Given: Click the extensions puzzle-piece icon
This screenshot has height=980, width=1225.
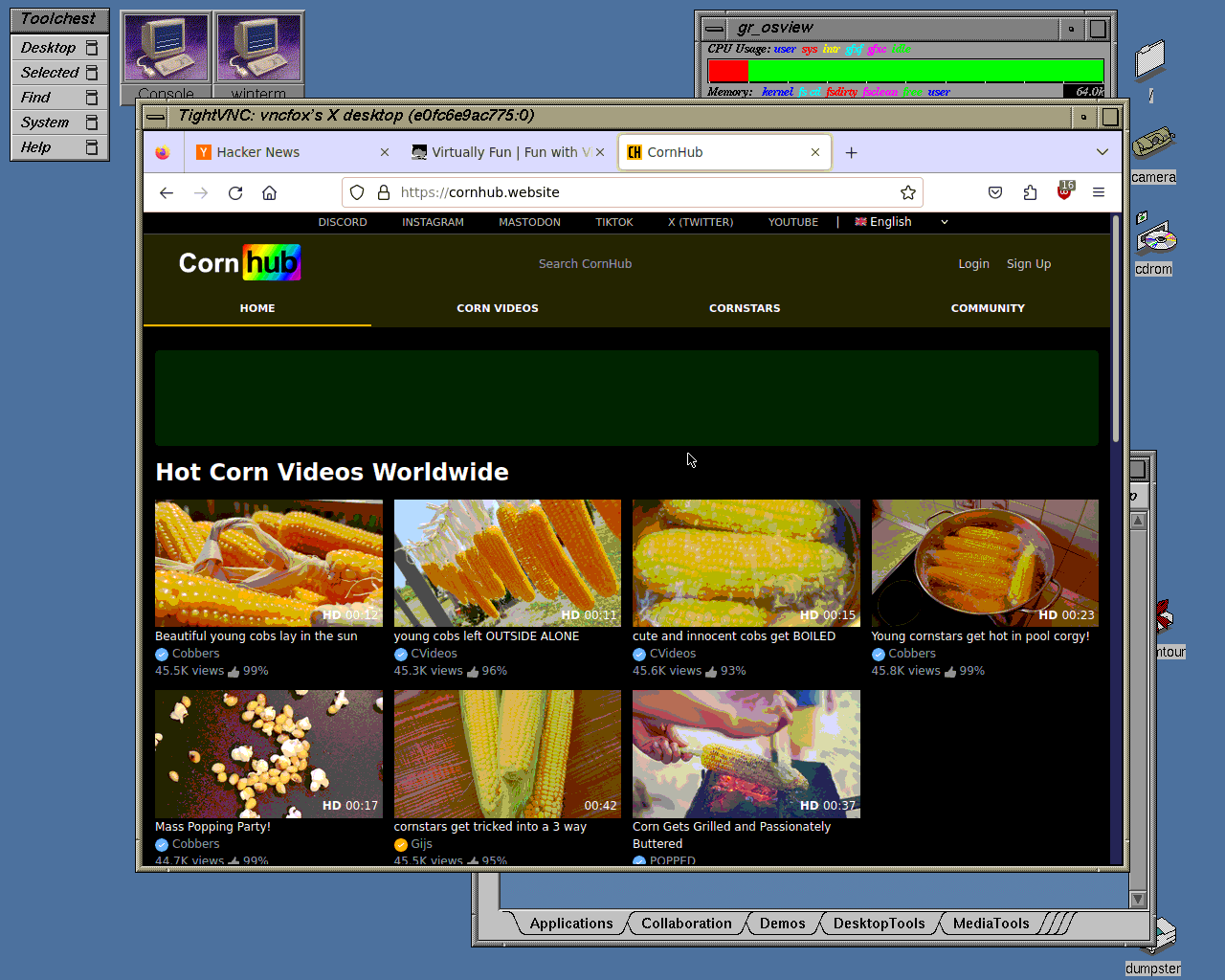Looking at the screenshot, I should coord(1030,192).
